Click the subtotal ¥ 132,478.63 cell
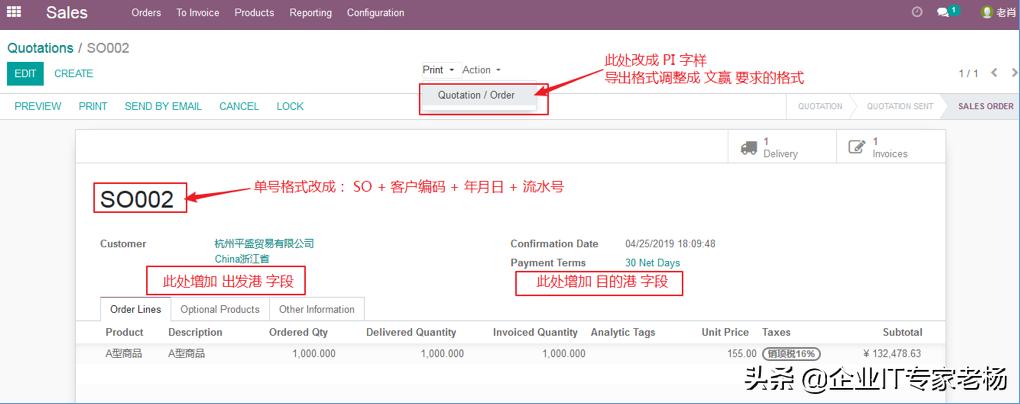1020x404 pixels. click(x=892, y=354)
